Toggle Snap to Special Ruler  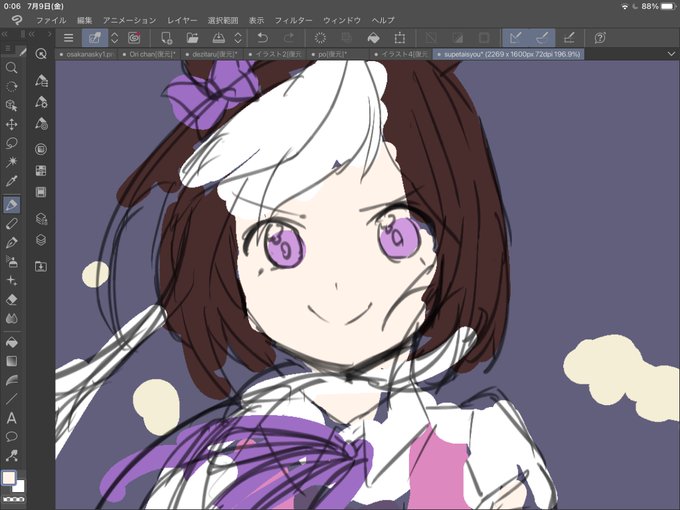tap(542, 38)
